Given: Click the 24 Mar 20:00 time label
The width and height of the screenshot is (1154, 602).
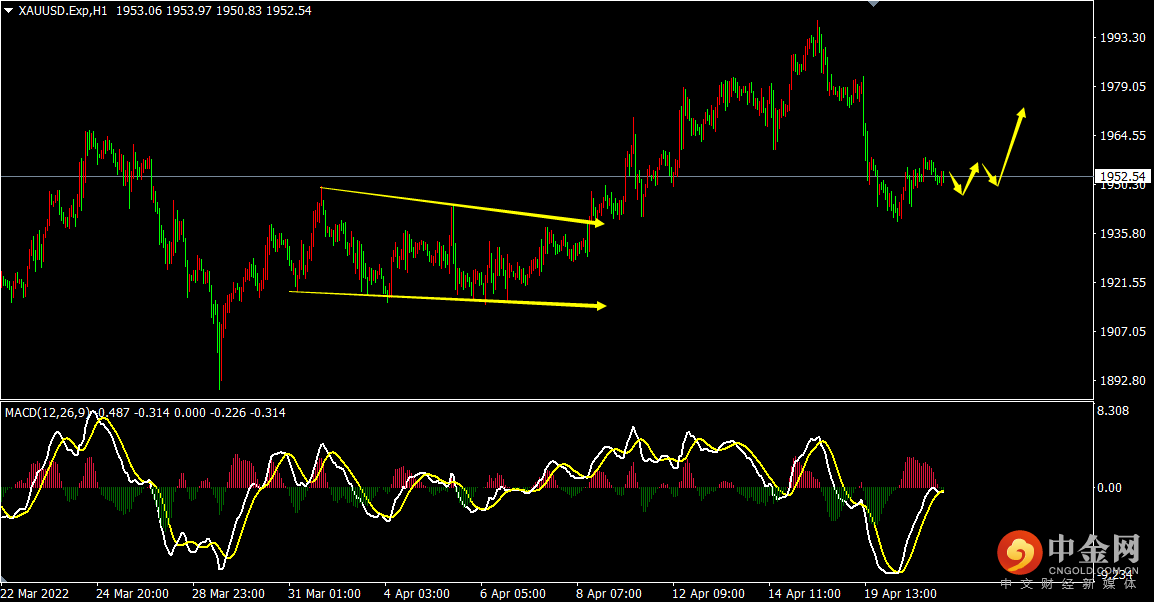Looking at the screenshot, I should click(132, 593).
